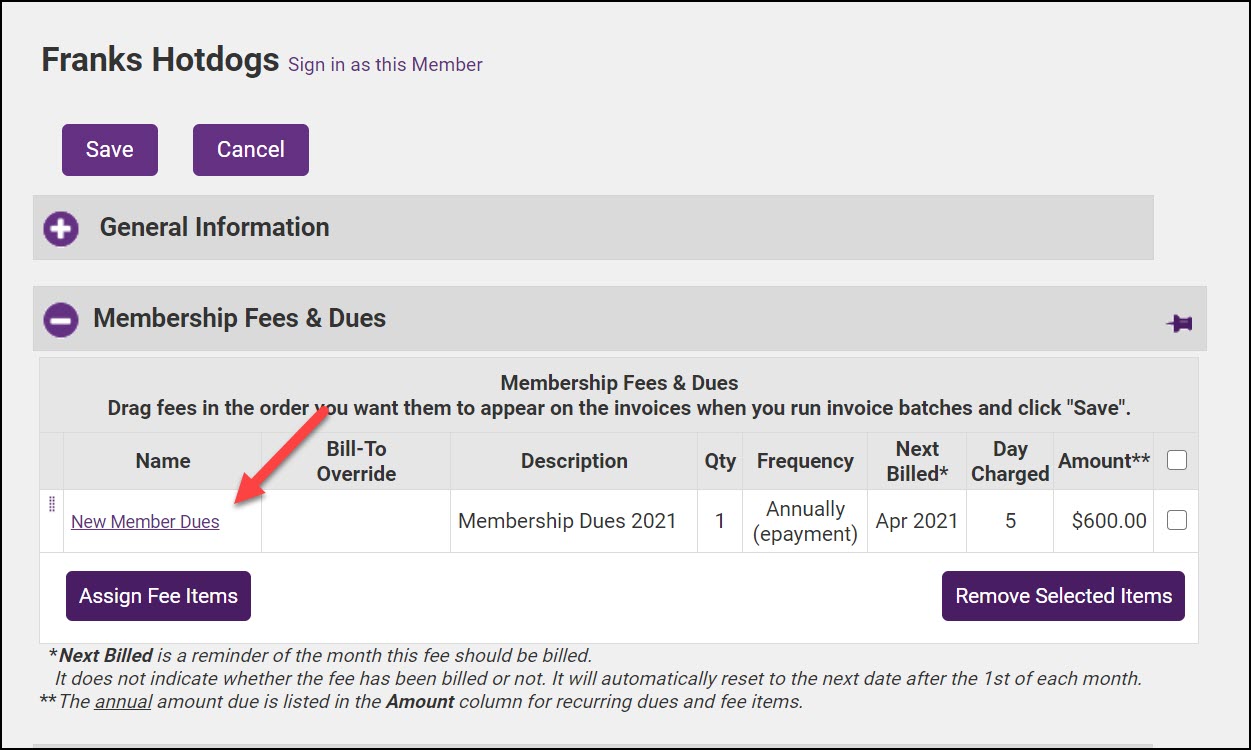Open the General Information section header
Screen dimensions: 1251x750
click(x=214, y=227)
